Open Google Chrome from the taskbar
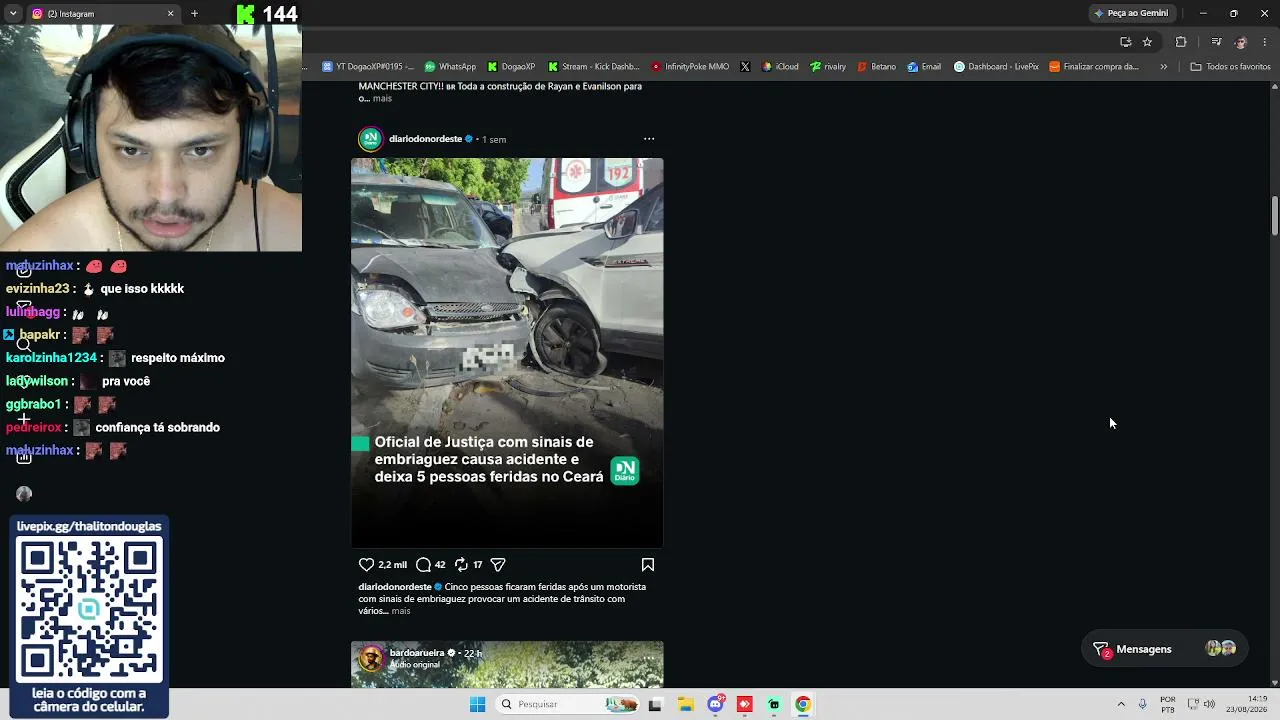The height and width of the screenshot is (720, 1280). (802, 704)
